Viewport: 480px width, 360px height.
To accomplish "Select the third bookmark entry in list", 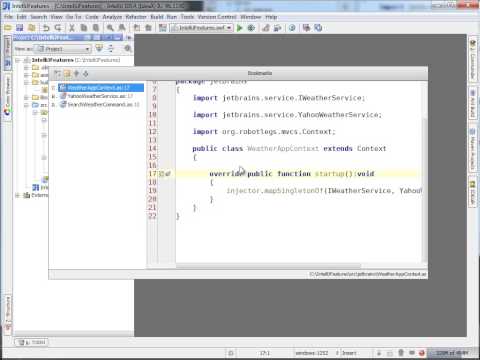I will [100, 105].
